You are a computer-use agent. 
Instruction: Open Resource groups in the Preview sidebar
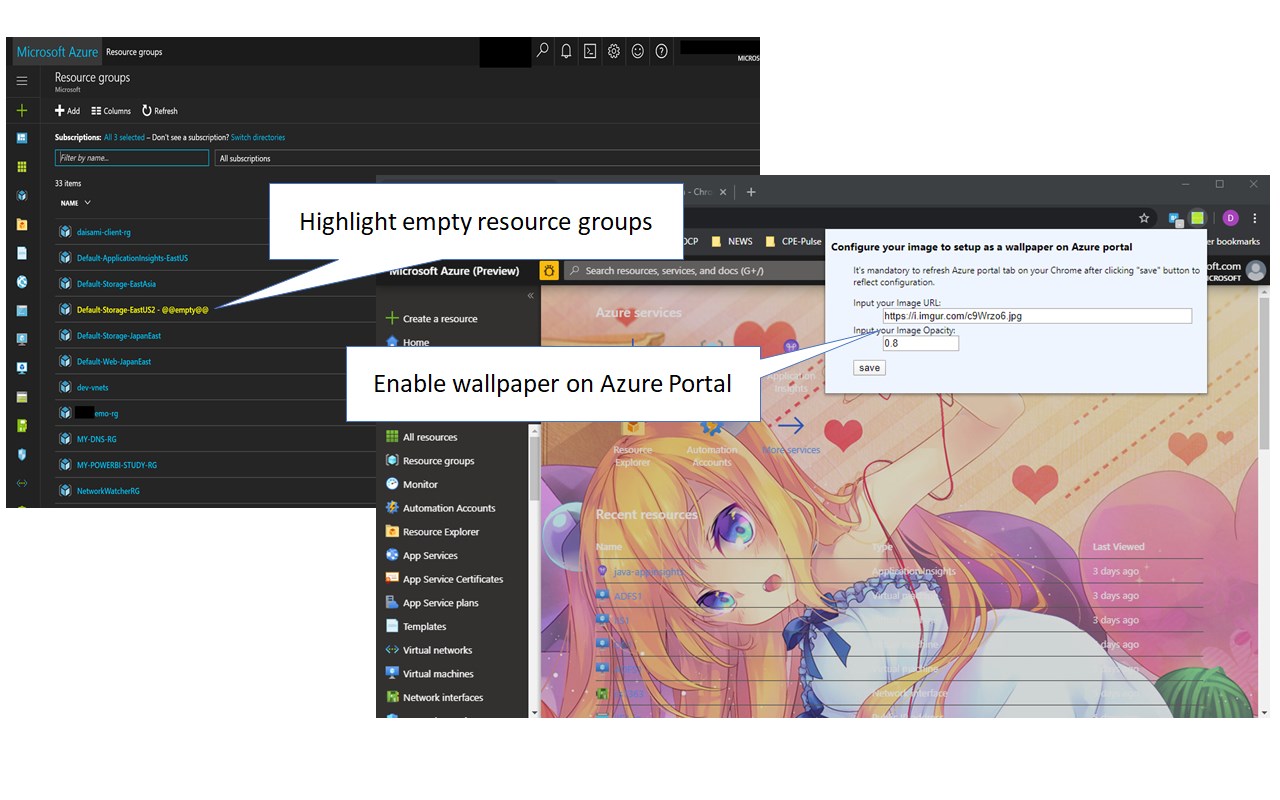[438, 461]
